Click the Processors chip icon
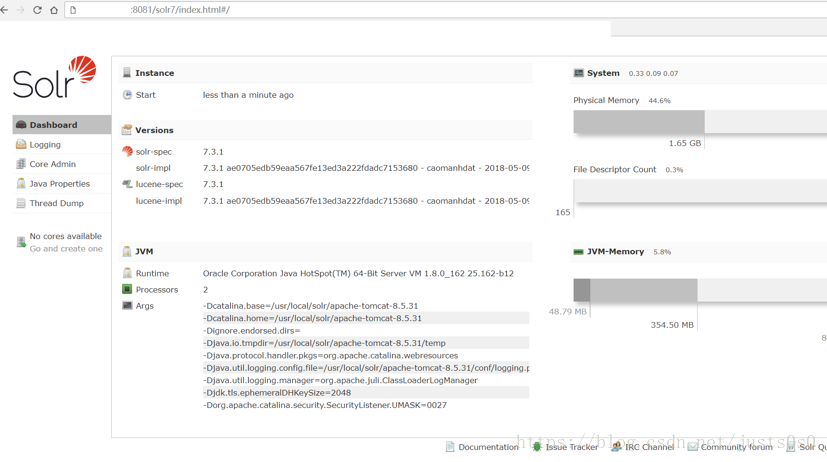The image size is (827, 462). (x=127, y=289)
